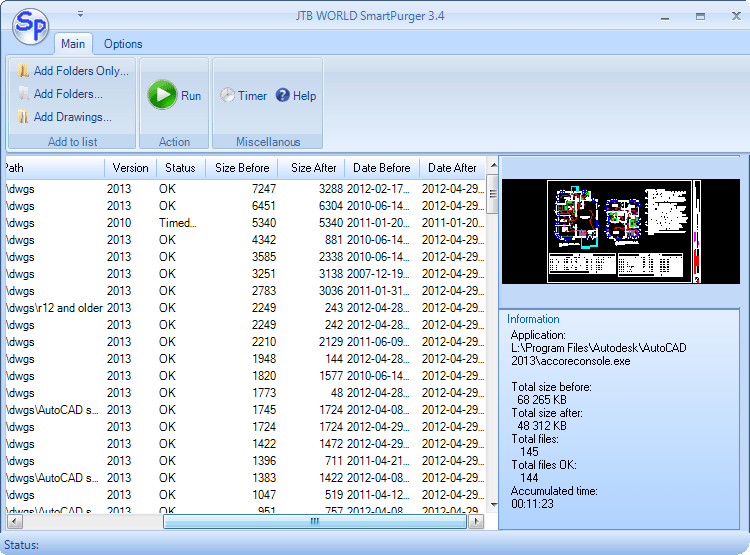Click the Run label
This screenshot has width=750, height=555.
[191, 96]
